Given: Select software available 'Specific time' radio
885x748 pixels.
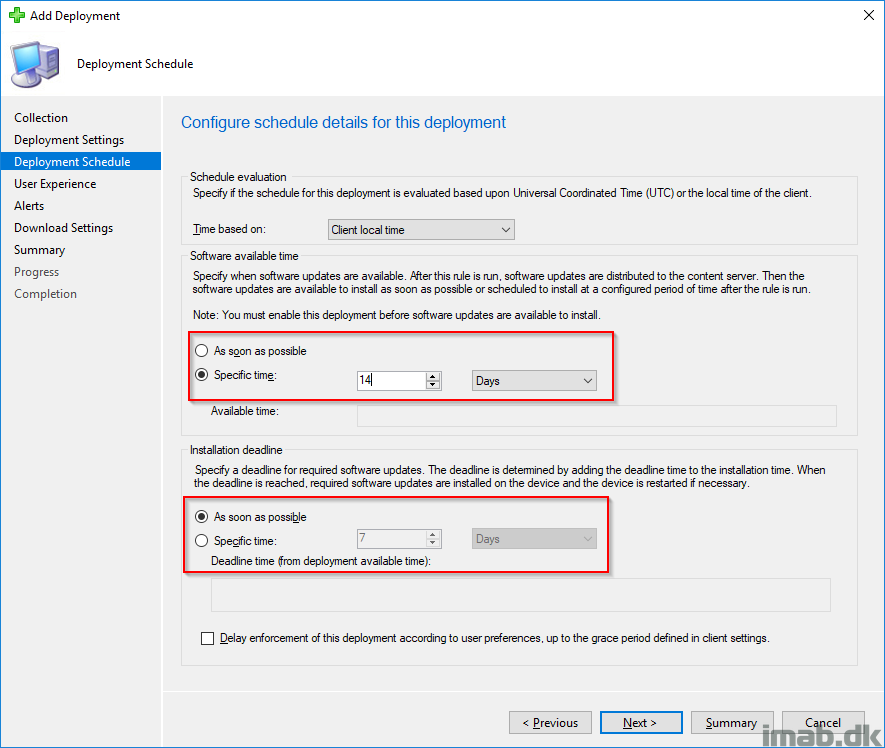Looking at the screenshot, I should pos(201,374).
